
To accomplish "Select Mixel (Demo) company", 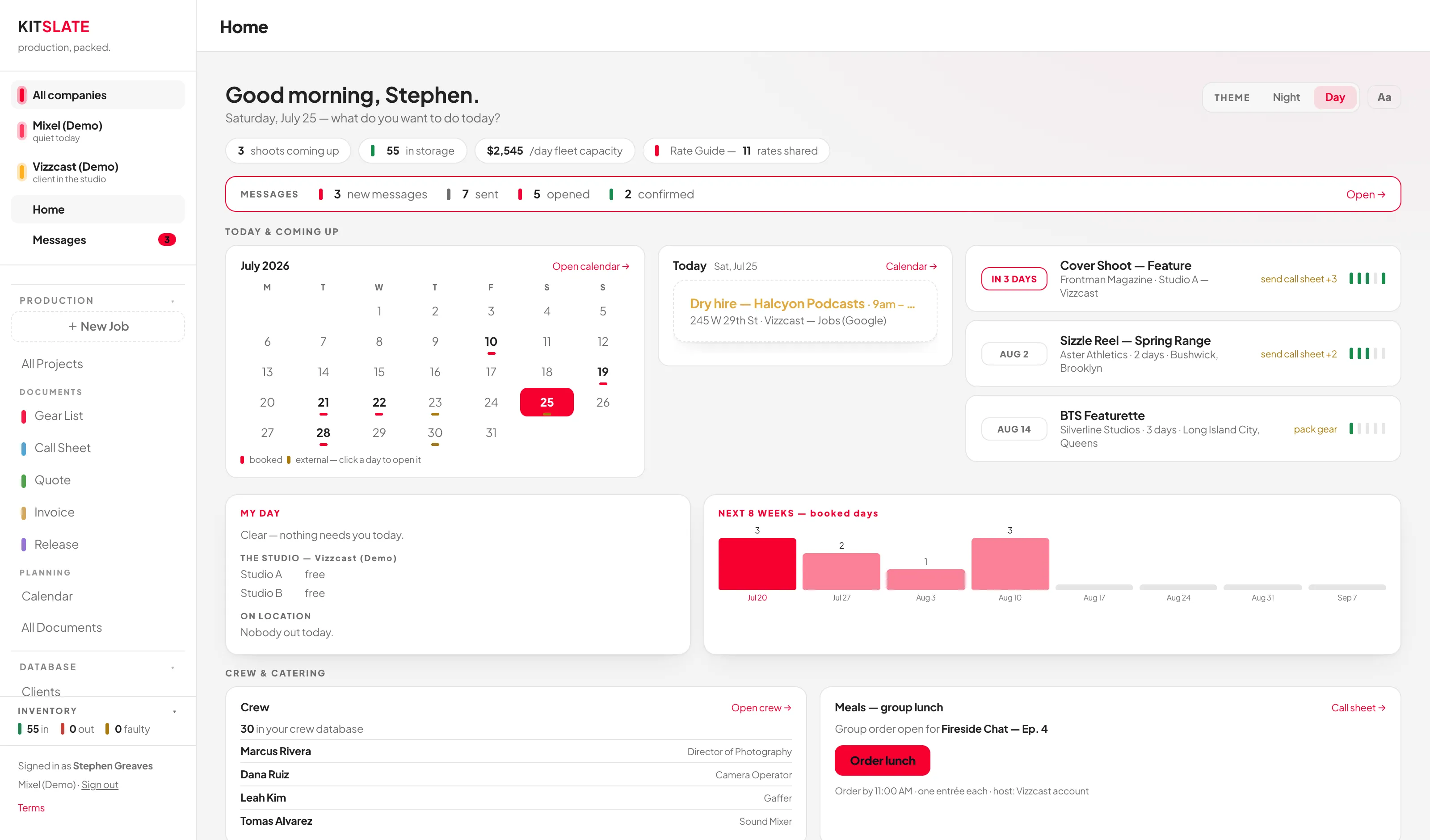I will [x=97, y=131].
